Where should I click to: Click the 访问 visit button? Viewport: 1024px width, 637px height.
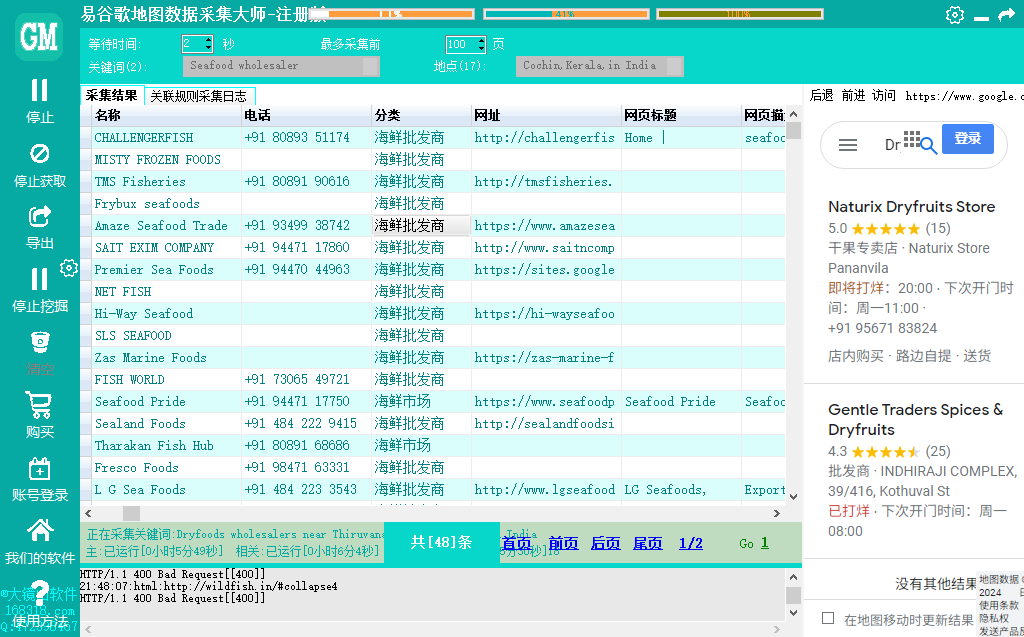(884, 95)
